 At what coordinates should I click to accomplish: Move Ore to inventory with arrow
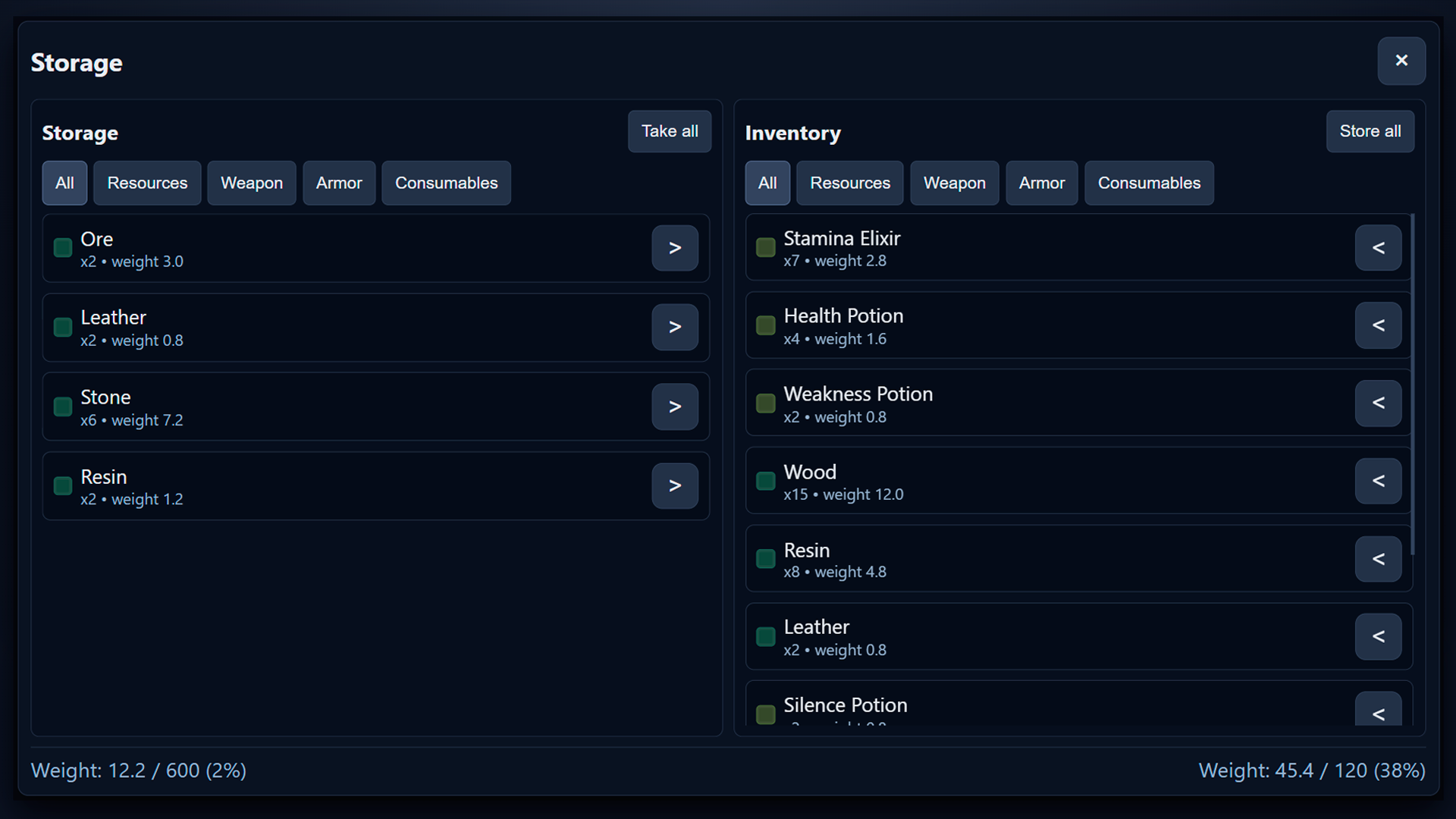click(x=674, y=248)
